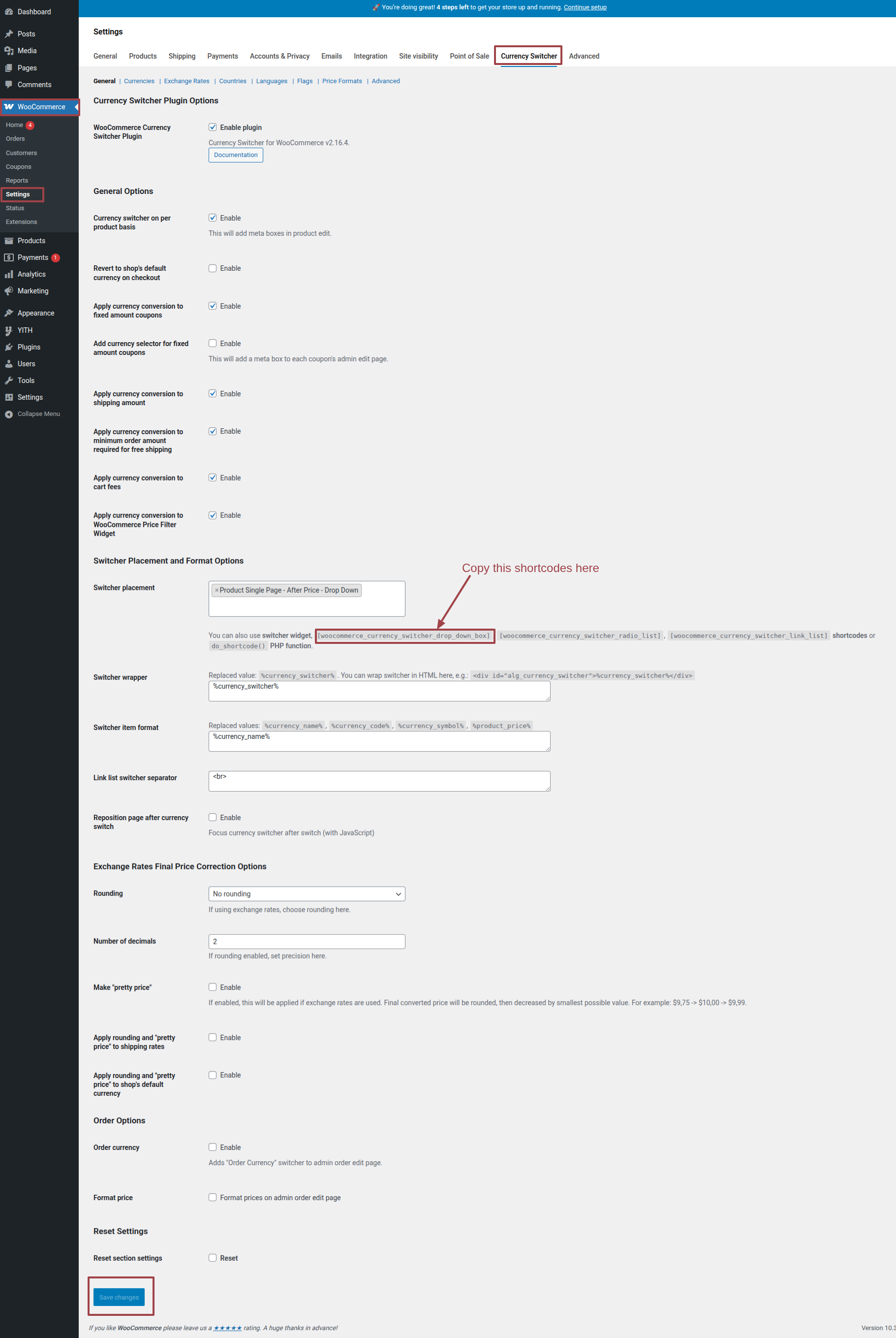Viewport: 896px width, 1338px height.
Task: Tick the Reset section settings checkbox
Action: pyautogui.click(x=213, y=1257)
